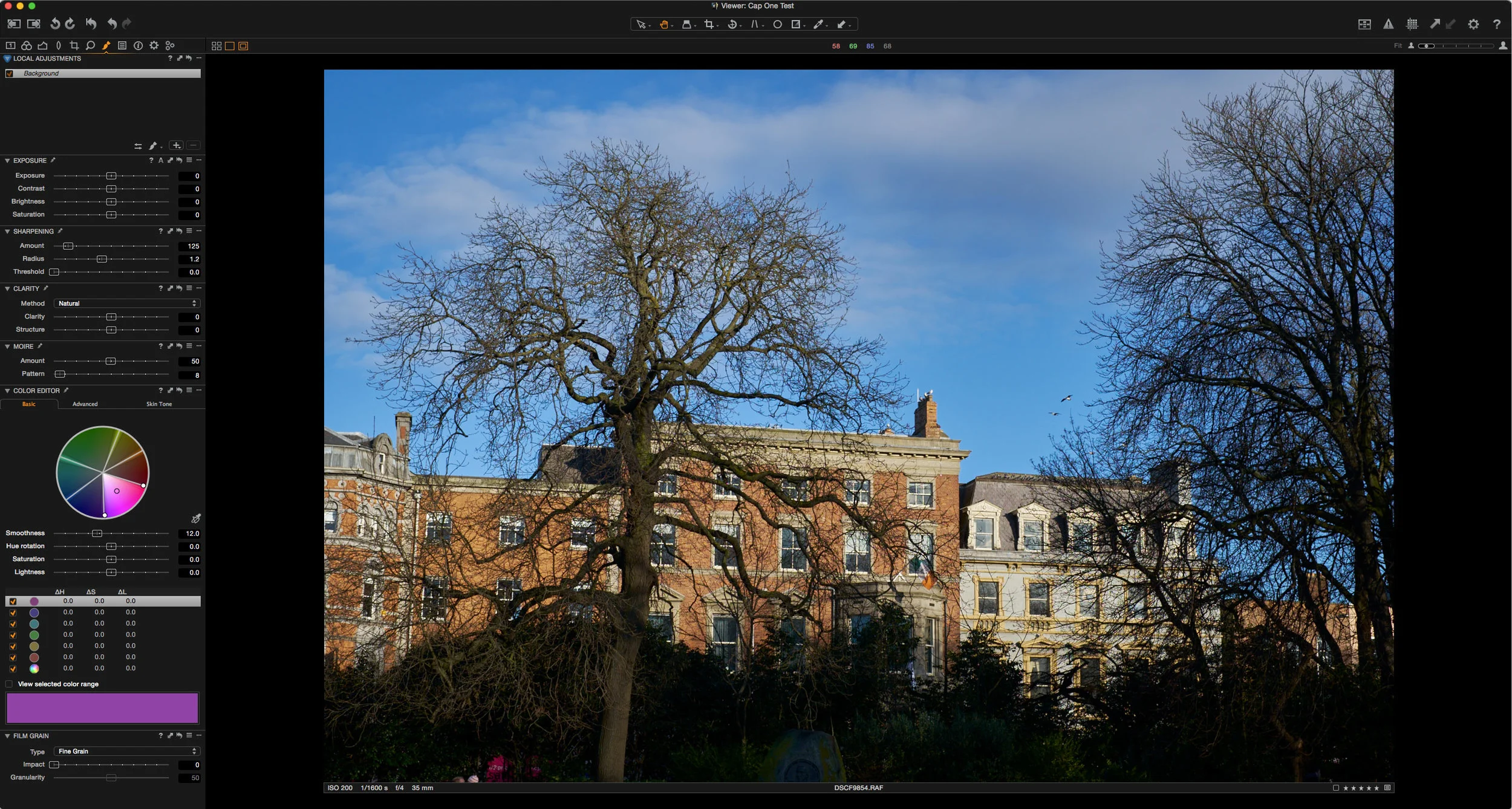Switch to the Advanced tab in Color Editor

[85, 403]
